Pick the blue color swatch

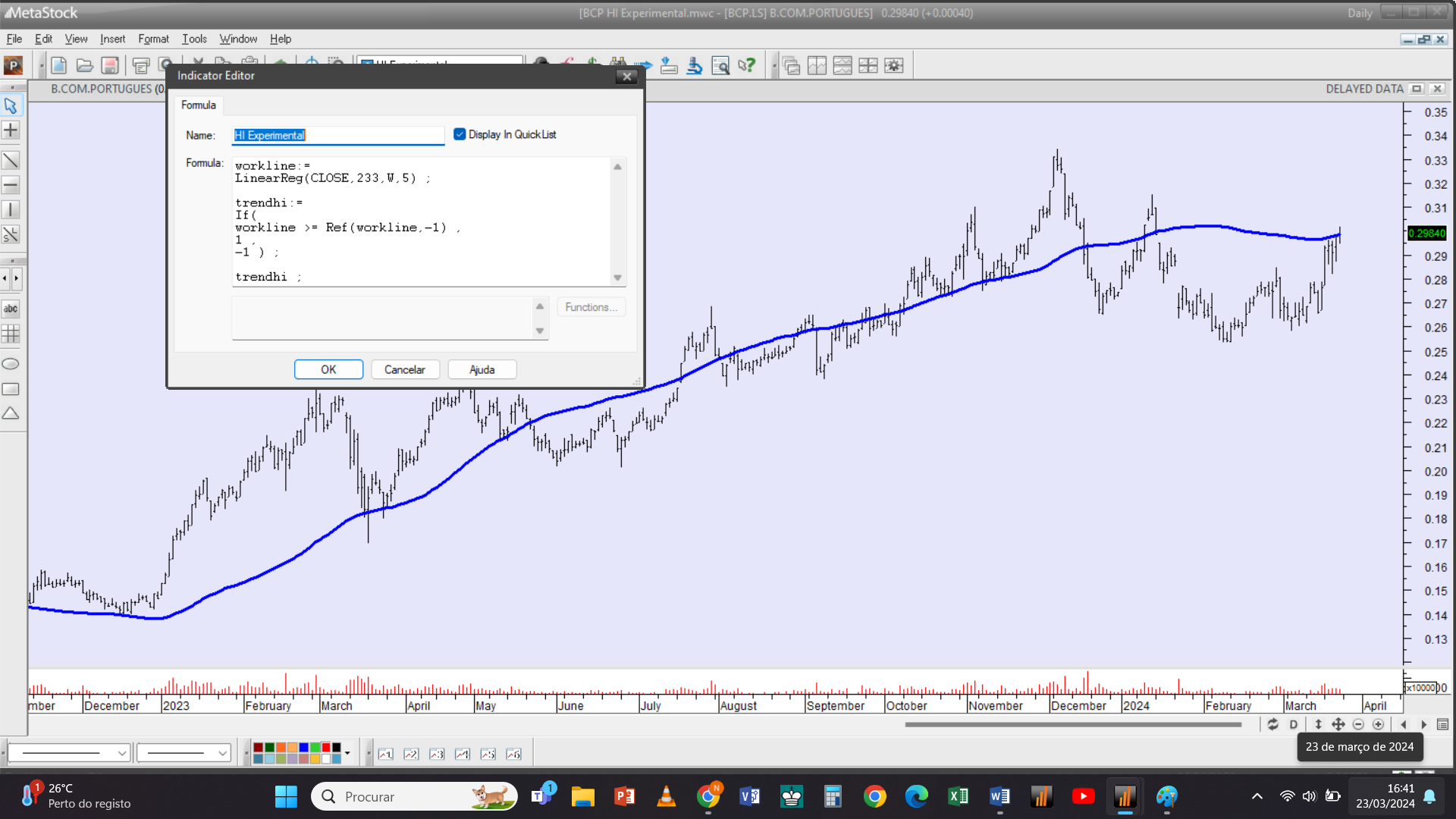[x=303, y=748]
